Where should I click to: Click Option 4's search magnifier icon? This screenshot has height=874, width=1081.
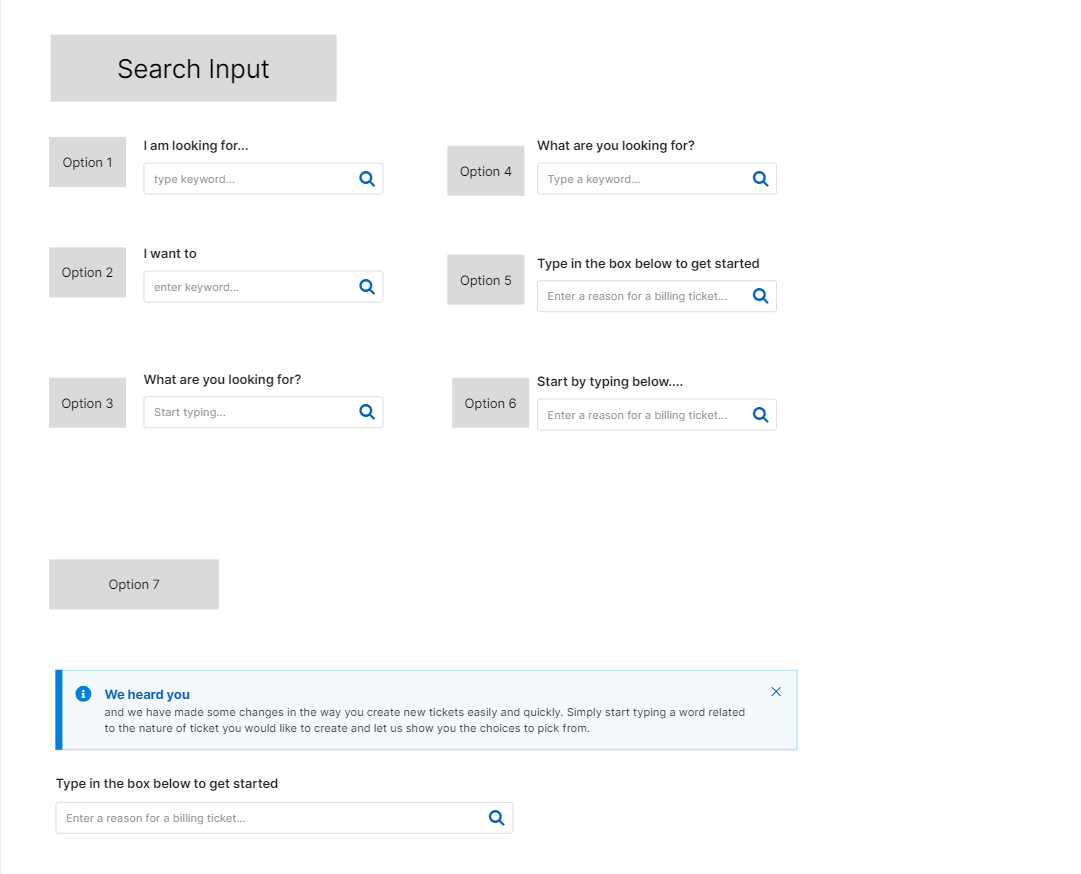coord(761,178)
